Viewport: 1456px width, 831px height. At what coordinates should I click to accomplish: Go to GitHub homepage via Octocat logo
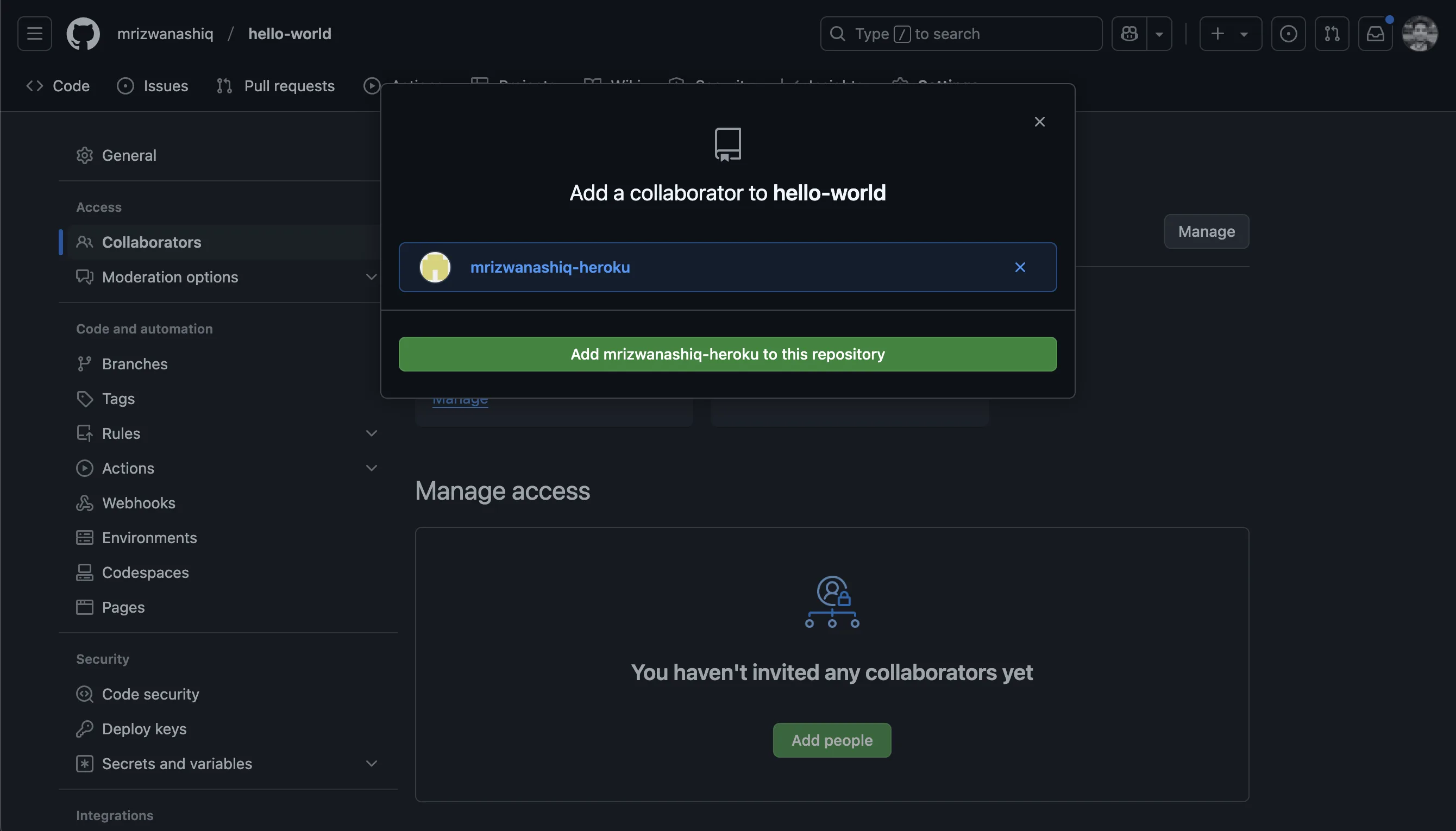pos(83,34)
